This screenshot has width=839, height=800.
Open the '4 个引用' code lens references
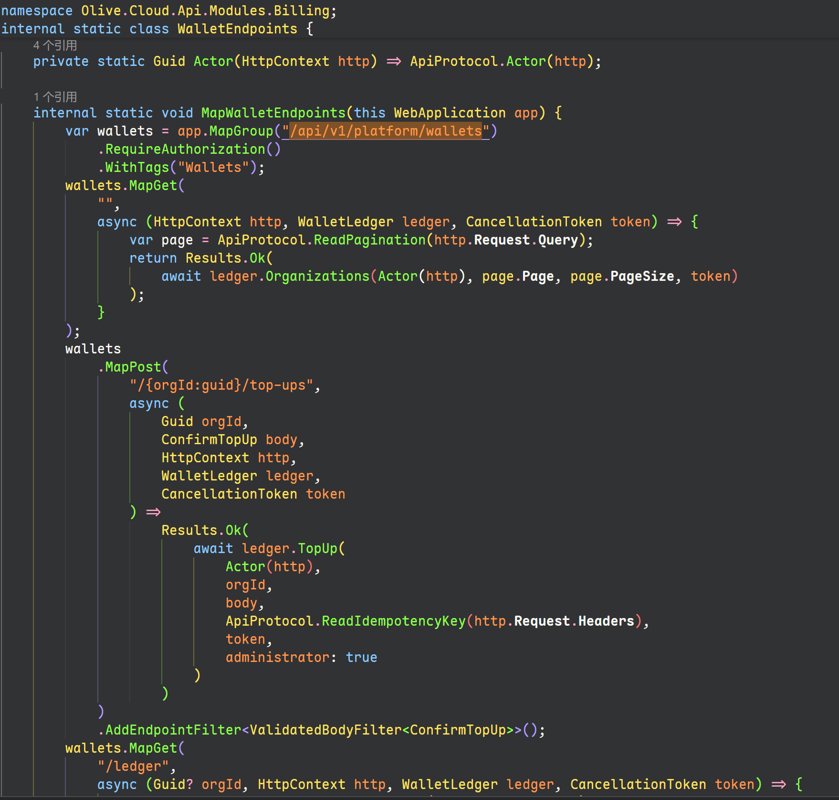tap(55, 45)
